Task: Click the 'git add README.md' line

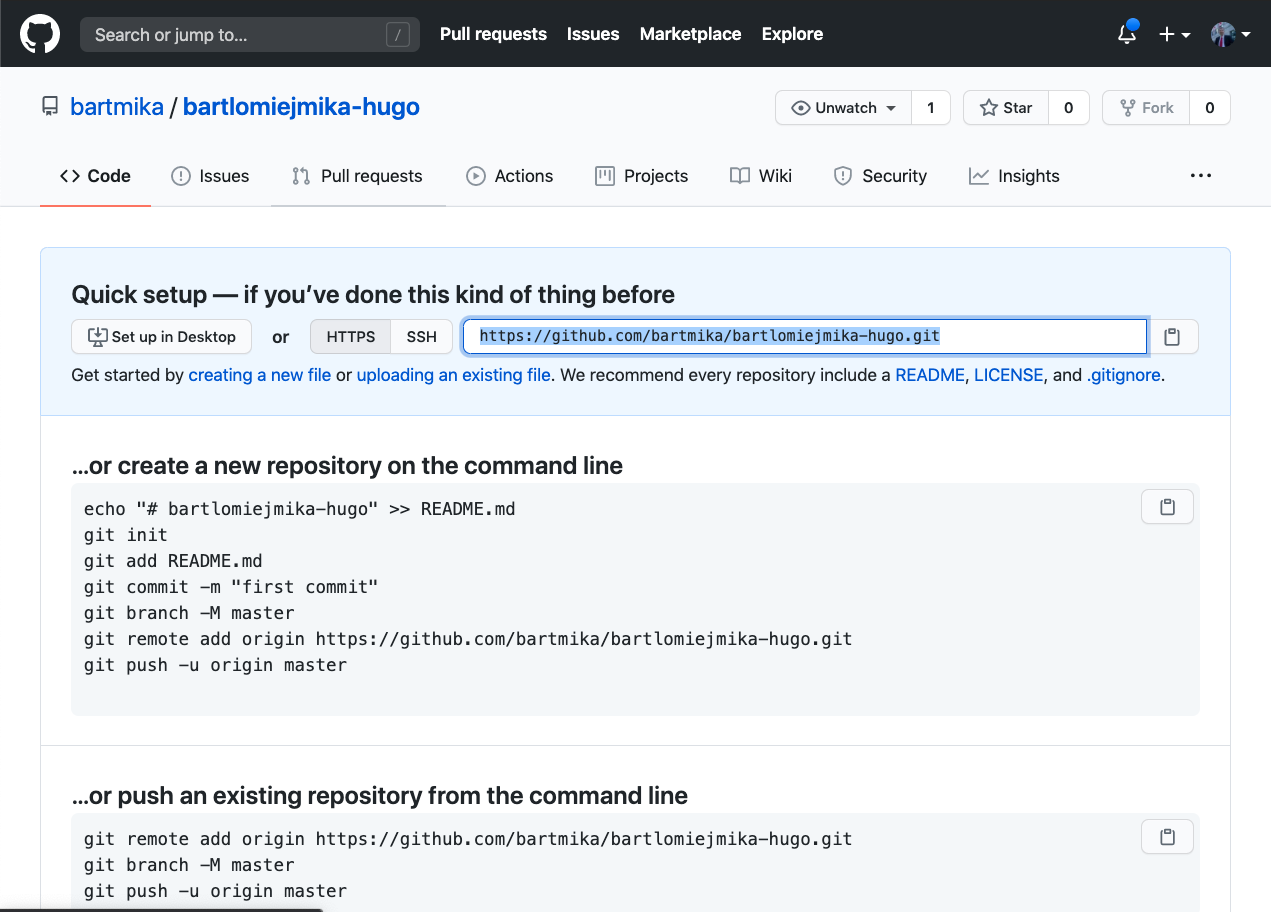Action: 173,561
